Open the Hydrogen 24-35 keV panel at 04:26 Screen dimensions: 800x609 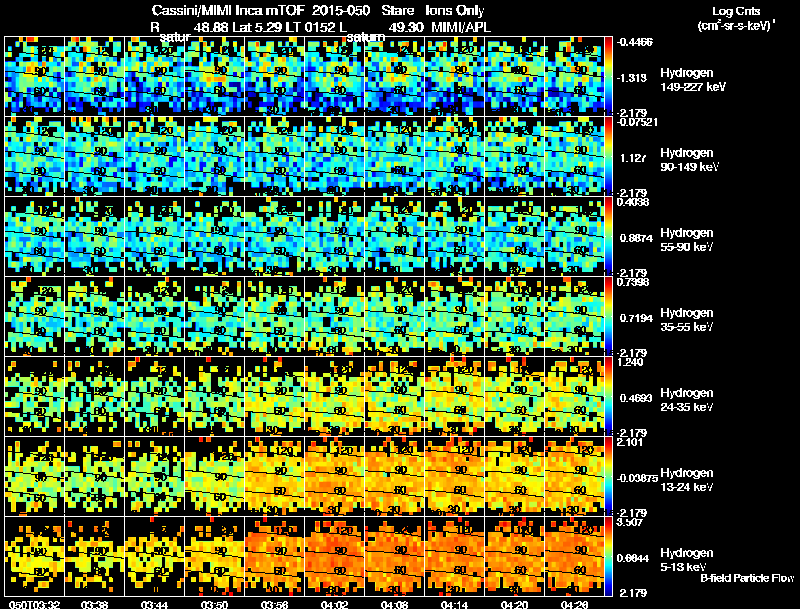click(575, 396)
